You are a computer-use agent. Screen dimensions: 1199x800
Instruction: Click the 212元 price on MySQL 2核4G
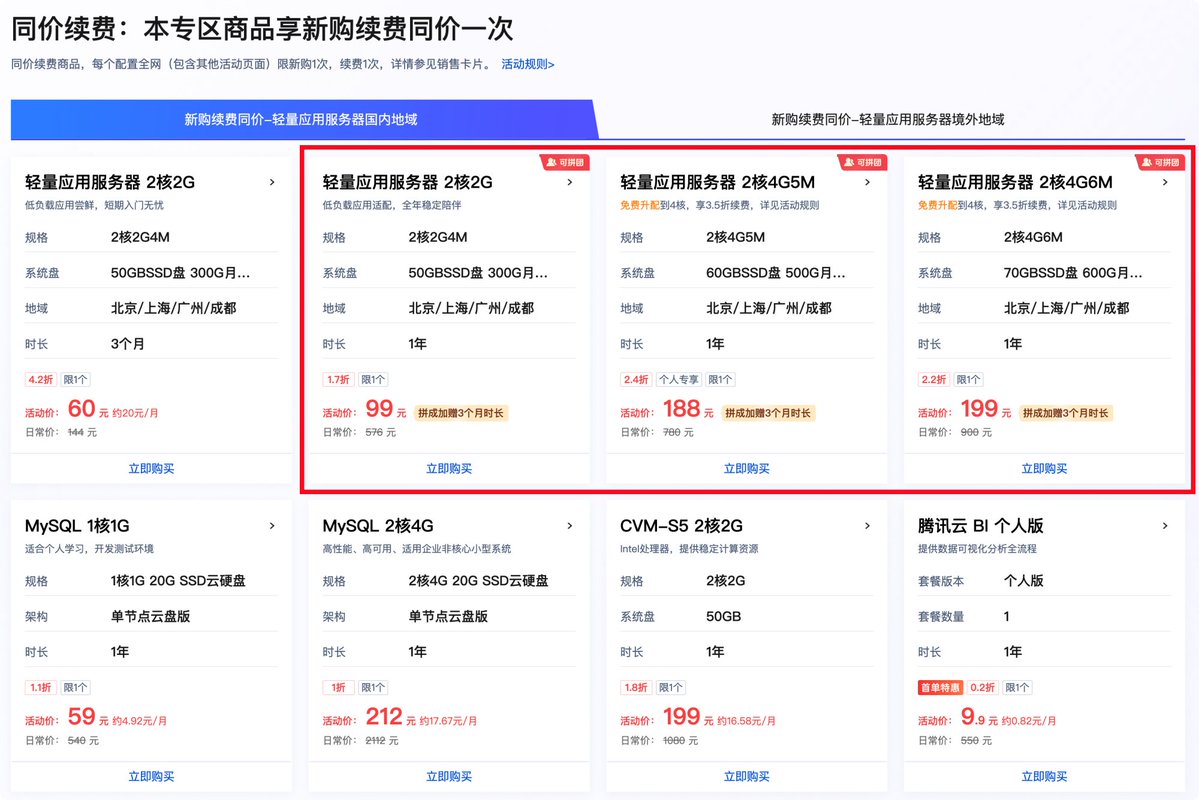390,717
